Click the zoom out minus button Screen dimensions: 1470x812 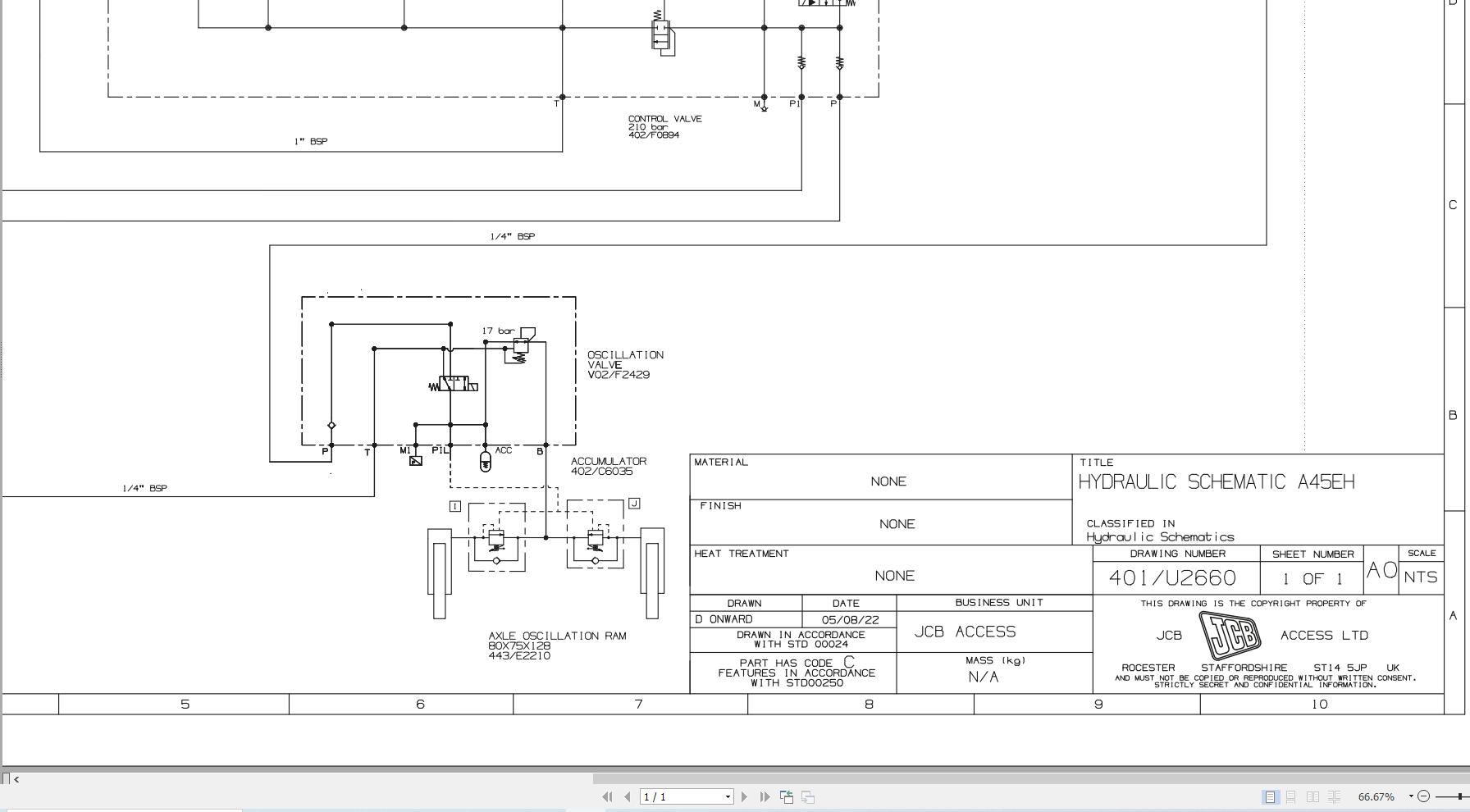[1424, 796]
